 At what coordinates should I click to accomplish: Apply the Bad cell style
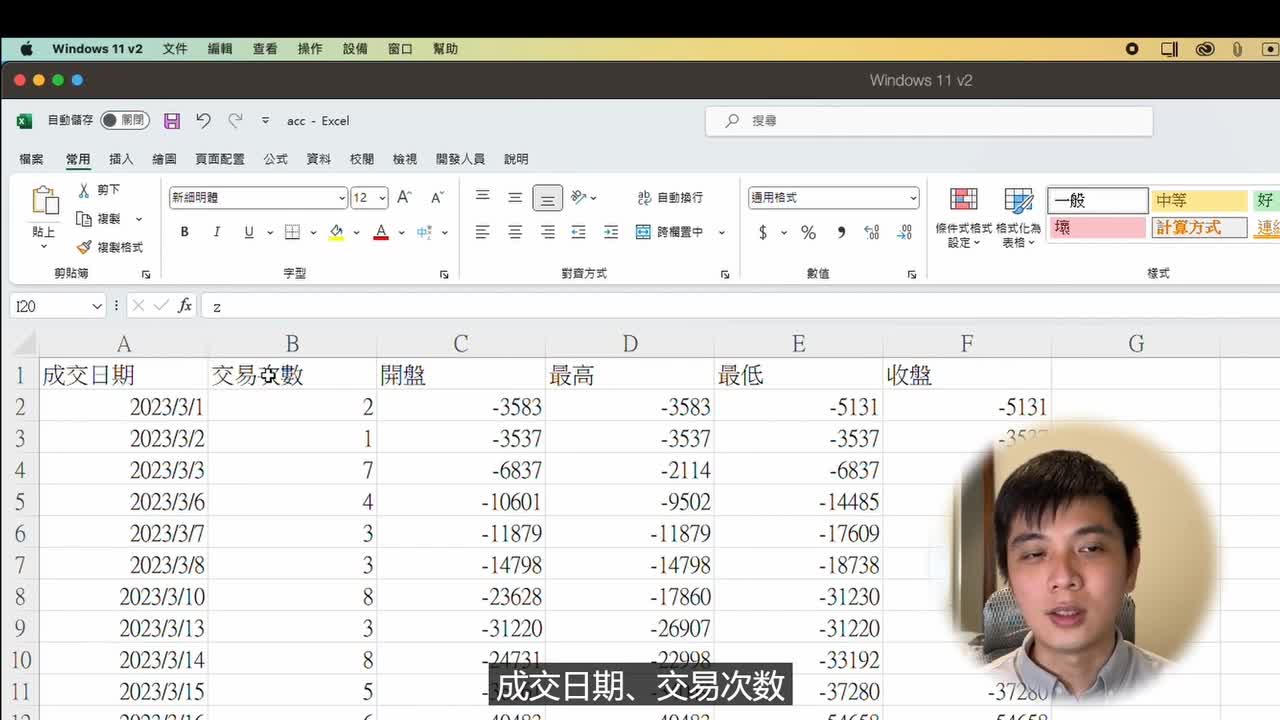coord(1096,228)
